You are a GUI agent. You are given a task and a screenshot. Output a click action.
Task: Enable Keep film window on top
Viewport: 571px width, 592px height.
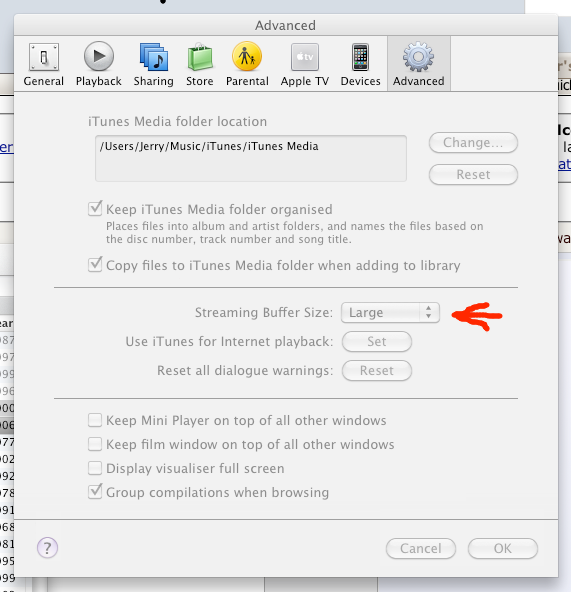click(x=95, y=444)
